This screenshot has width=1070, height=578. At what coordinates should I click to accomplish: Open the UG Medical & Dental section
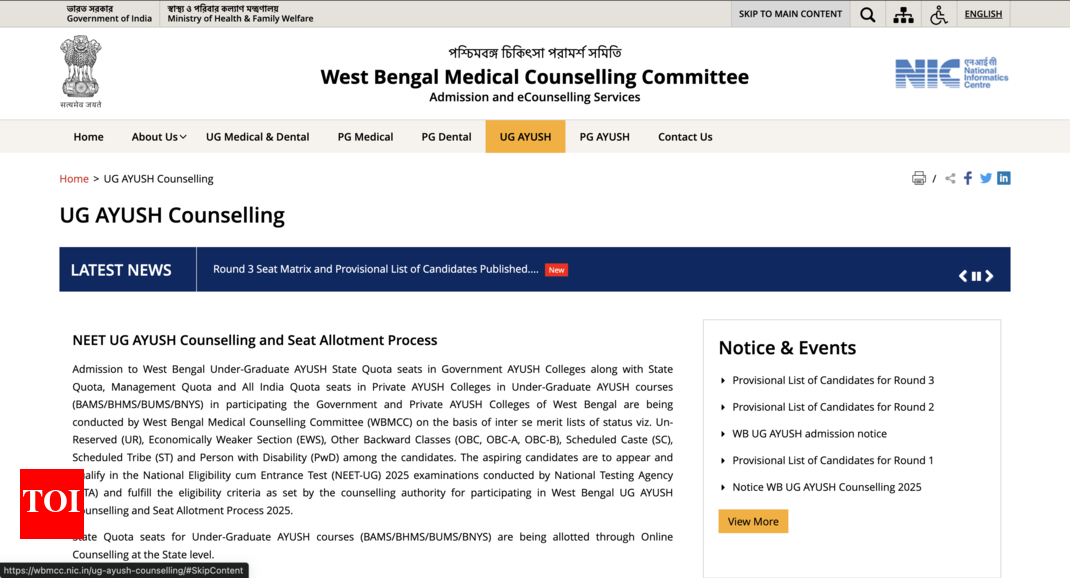257,136
